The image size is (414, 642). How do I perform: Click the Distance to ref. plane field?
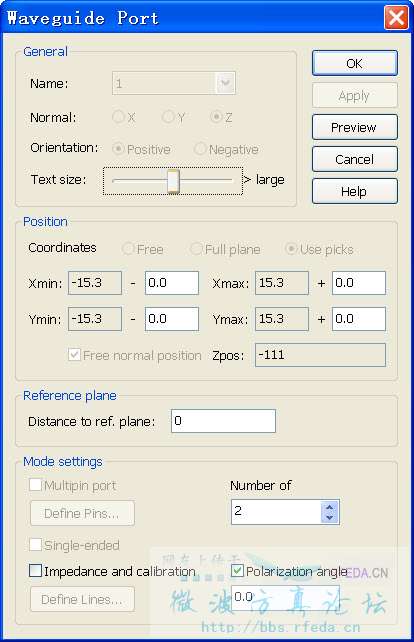coord(223,421)
